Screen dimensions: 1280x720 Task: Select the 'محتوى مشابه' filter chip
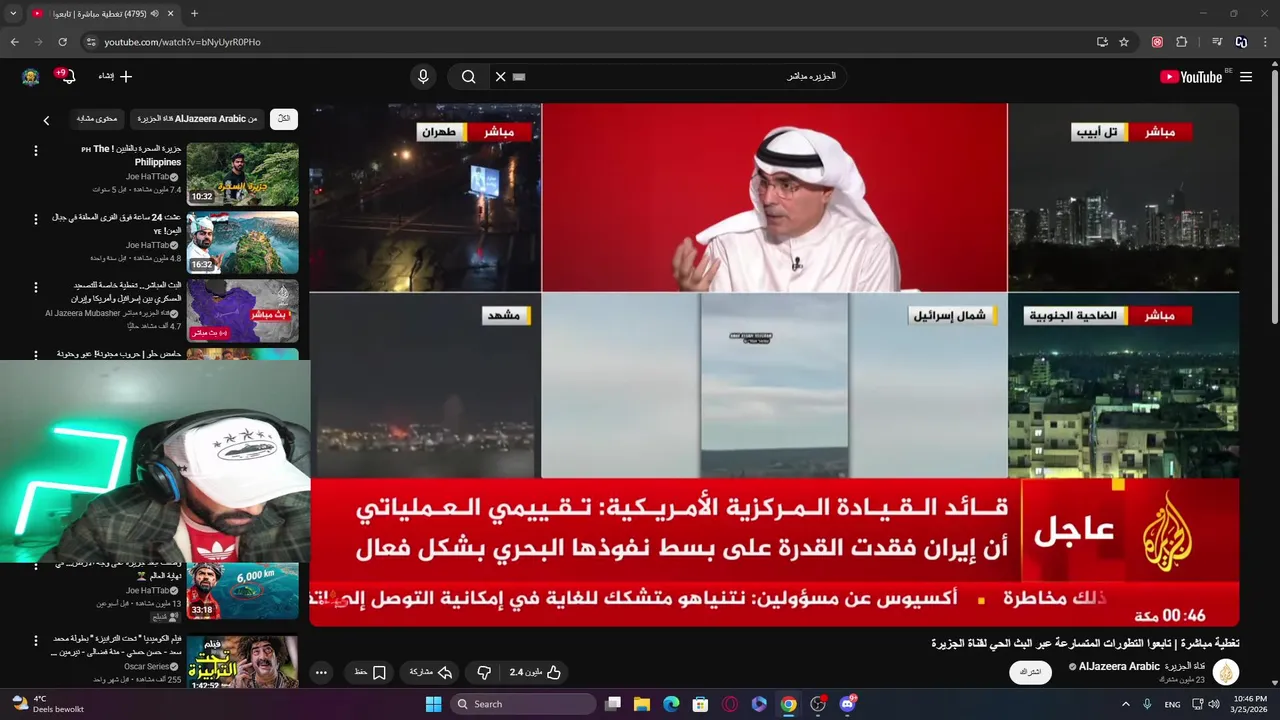97,119
